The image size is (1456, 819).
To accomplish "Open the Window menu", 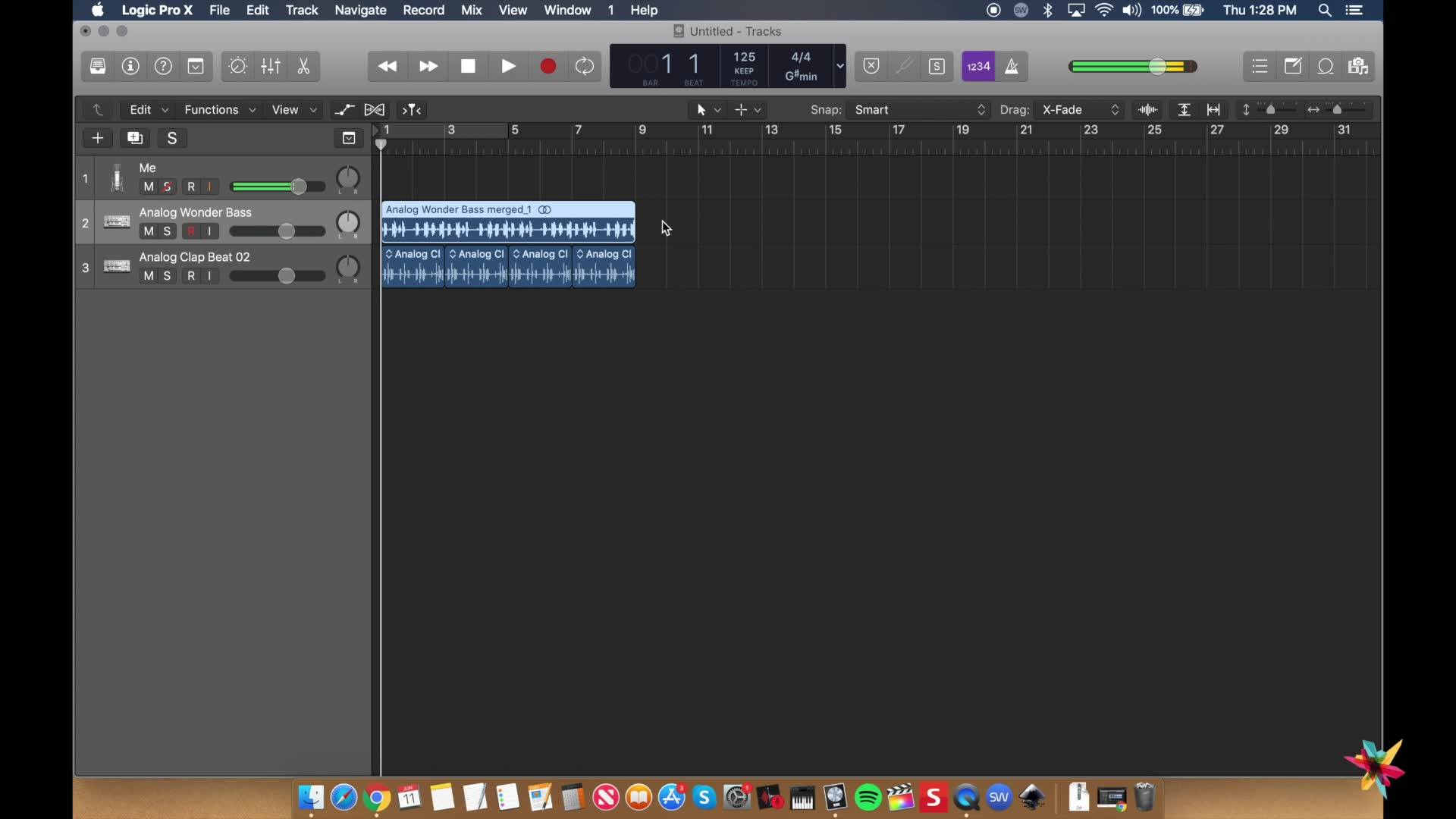I will pyautogui.click(x=567, y=10).
